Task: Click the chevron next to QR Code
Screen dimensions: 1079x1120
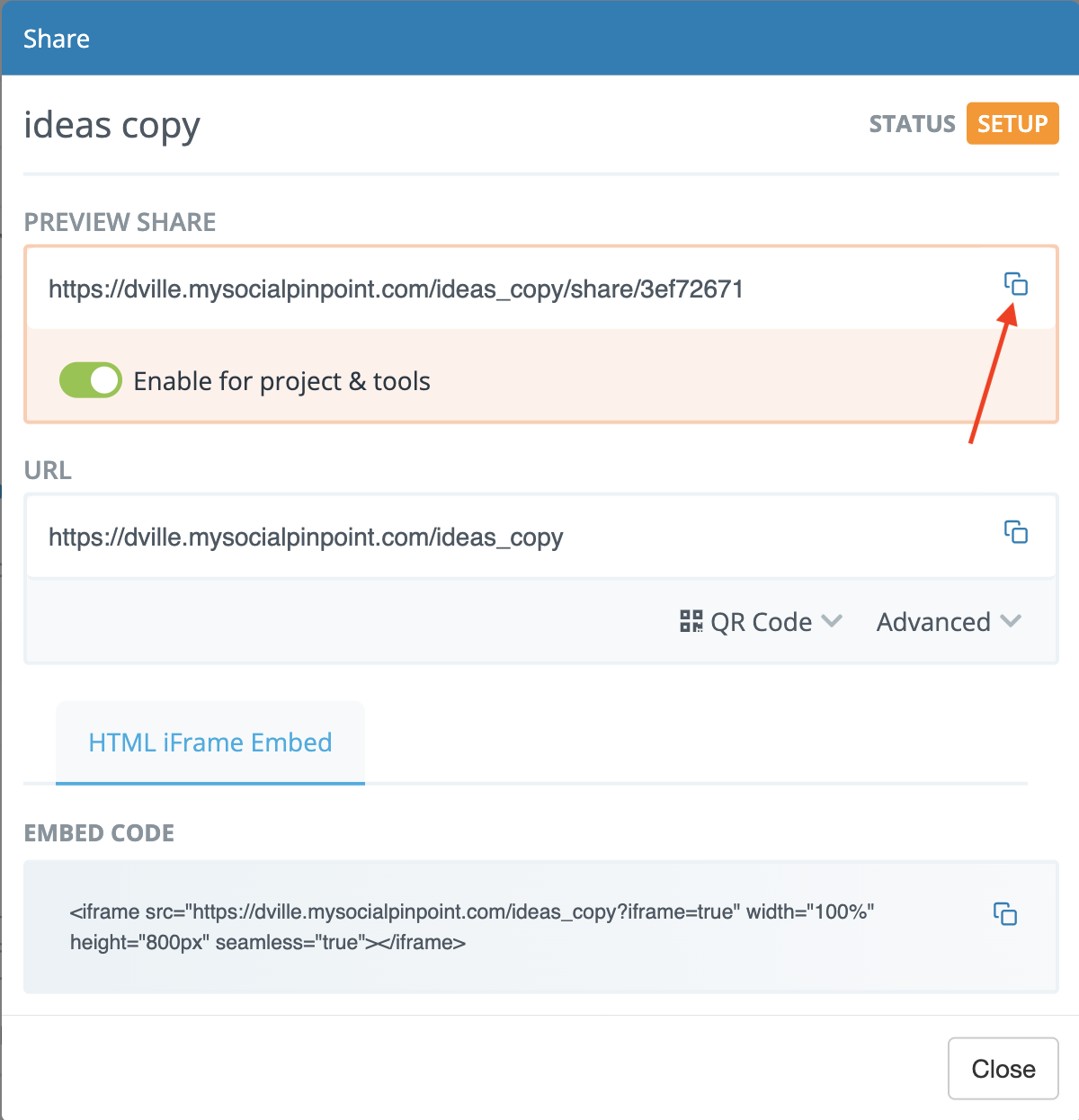Action: click(832, 621)
